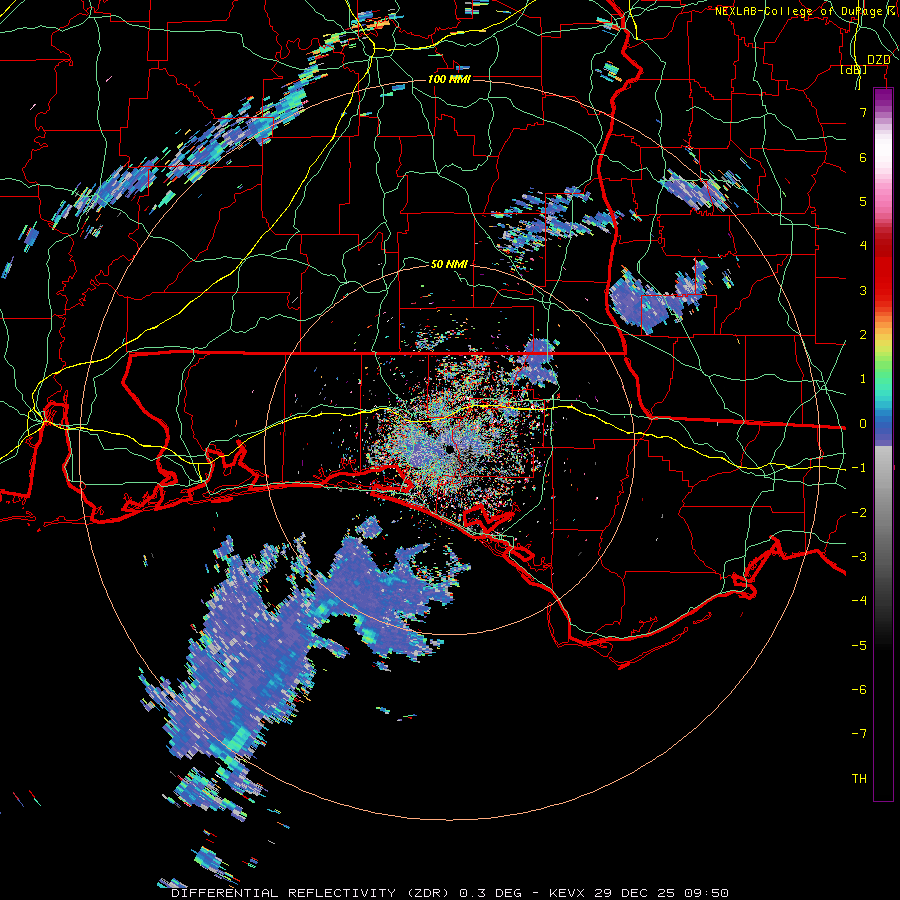Click the "6" value on the scale
Screen dimensions: 900x900
[x=863, y=157]
